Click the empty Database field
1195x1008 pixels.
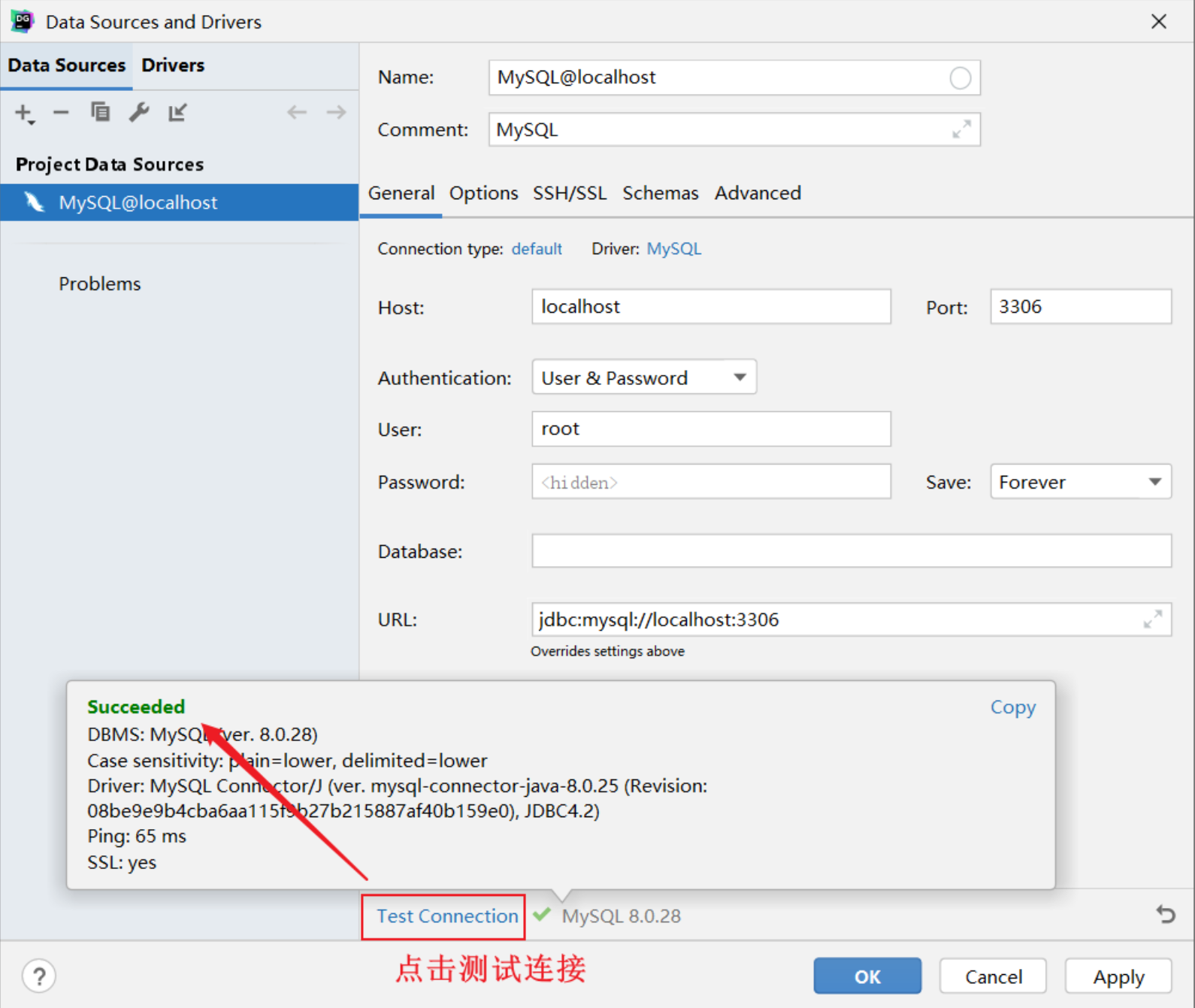[852, 551]
